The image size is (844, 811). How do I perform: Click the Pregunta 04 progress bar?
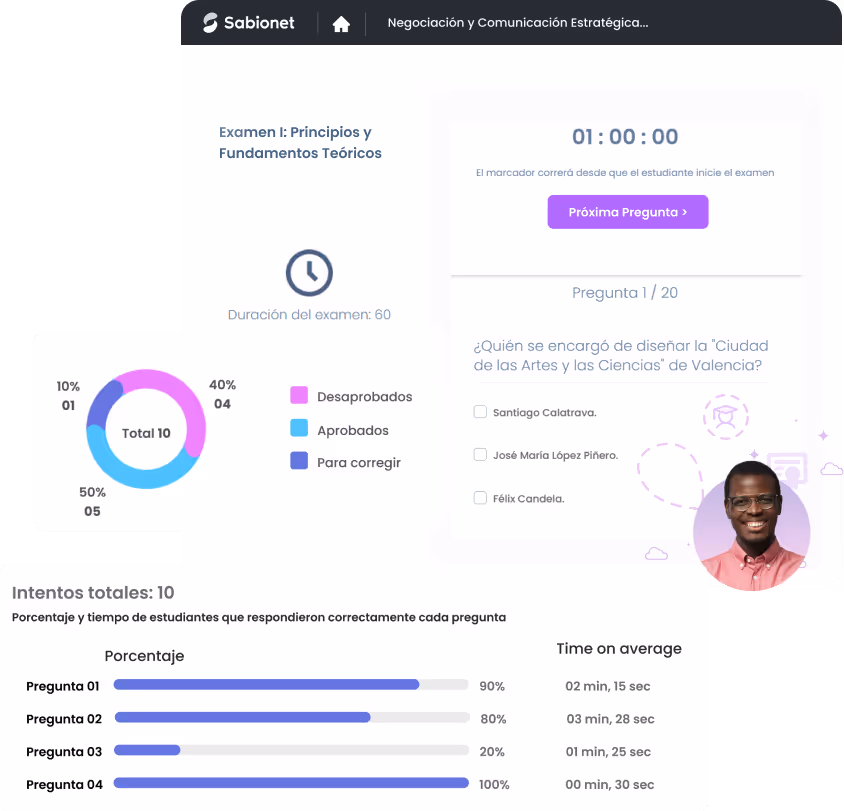tap(291, 783)
